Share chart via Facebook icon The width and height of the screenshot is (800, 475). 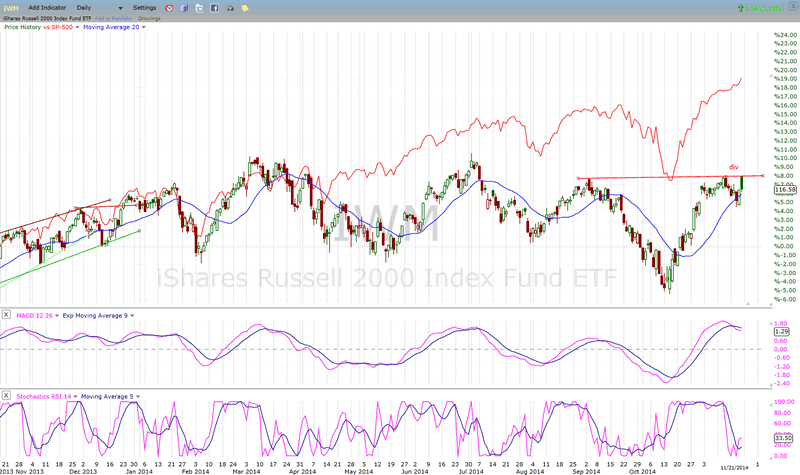click(214, 8)
